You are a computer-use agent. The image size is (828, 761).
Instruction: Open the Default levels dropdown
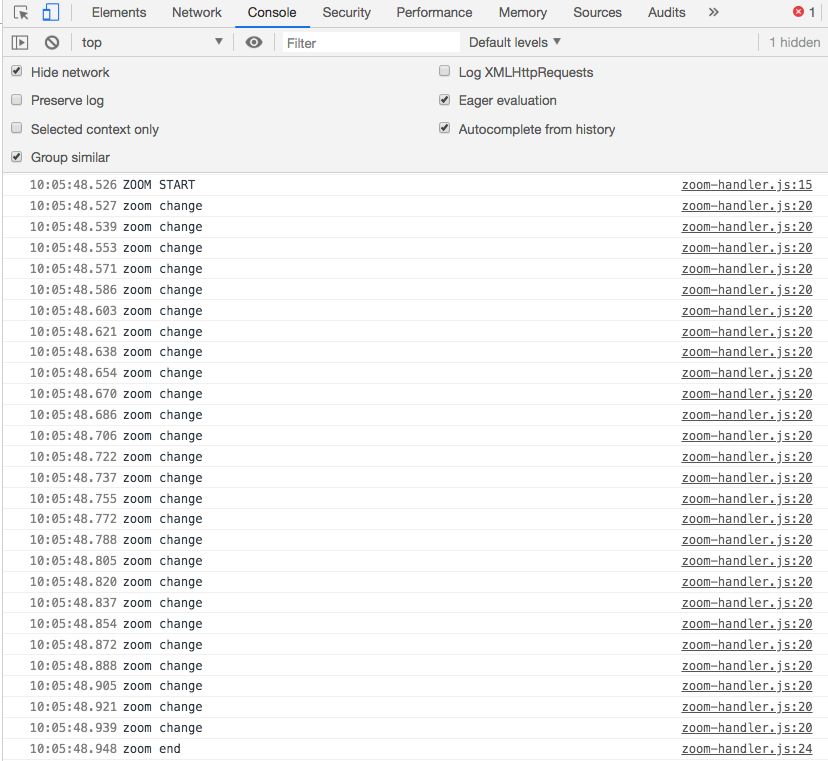(514, 42)
